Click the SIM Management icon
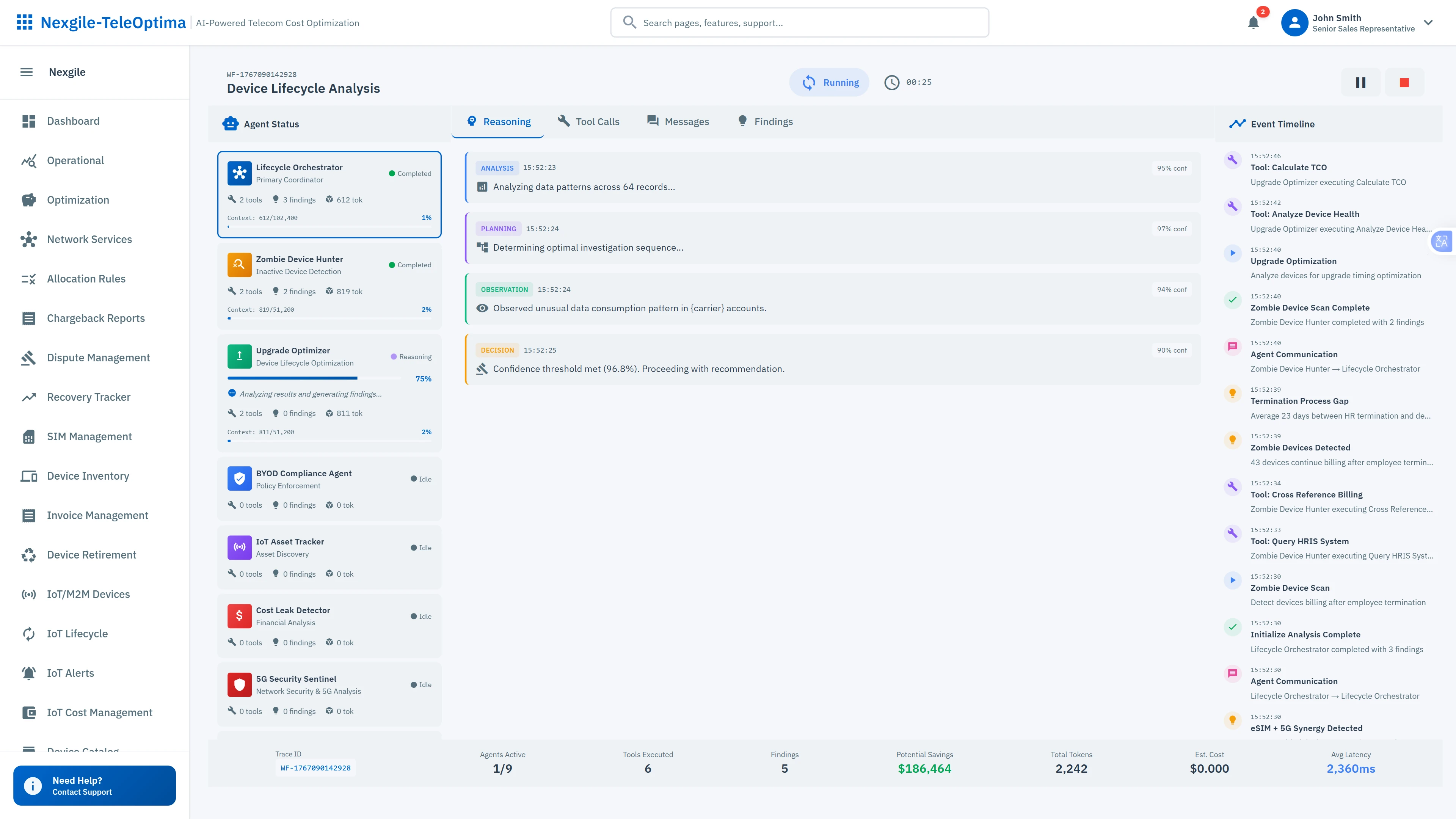Viewport: 1456px width, 819px height. (29, 436)
